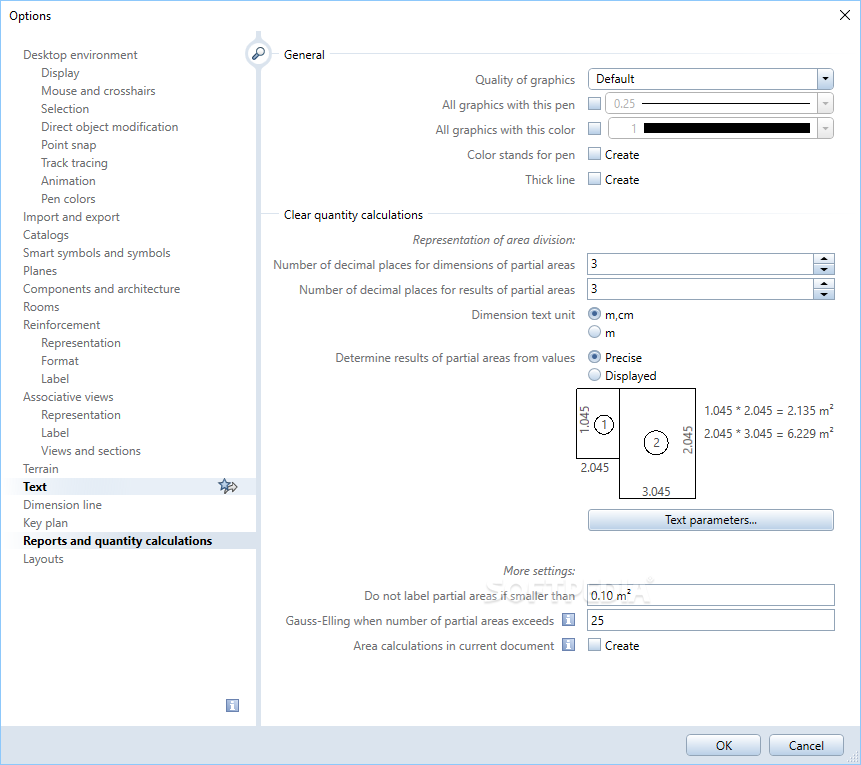This screenshot has height=765, width=861.
Task: Select m,cm dimension text unit
Action: point(594,314)
